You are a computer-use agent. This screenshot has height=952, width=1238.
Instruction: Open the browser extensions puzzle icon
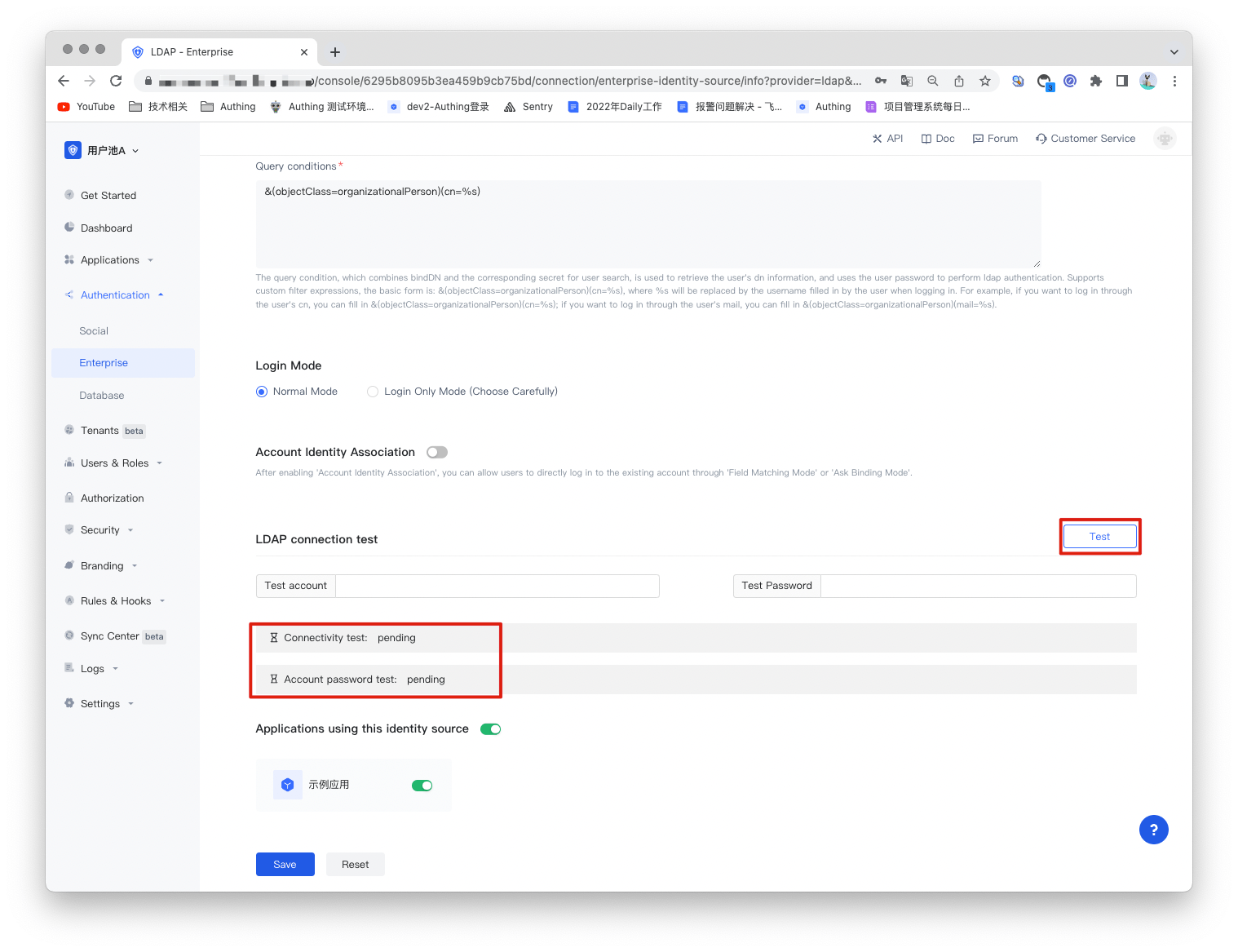pos(1096,81)
